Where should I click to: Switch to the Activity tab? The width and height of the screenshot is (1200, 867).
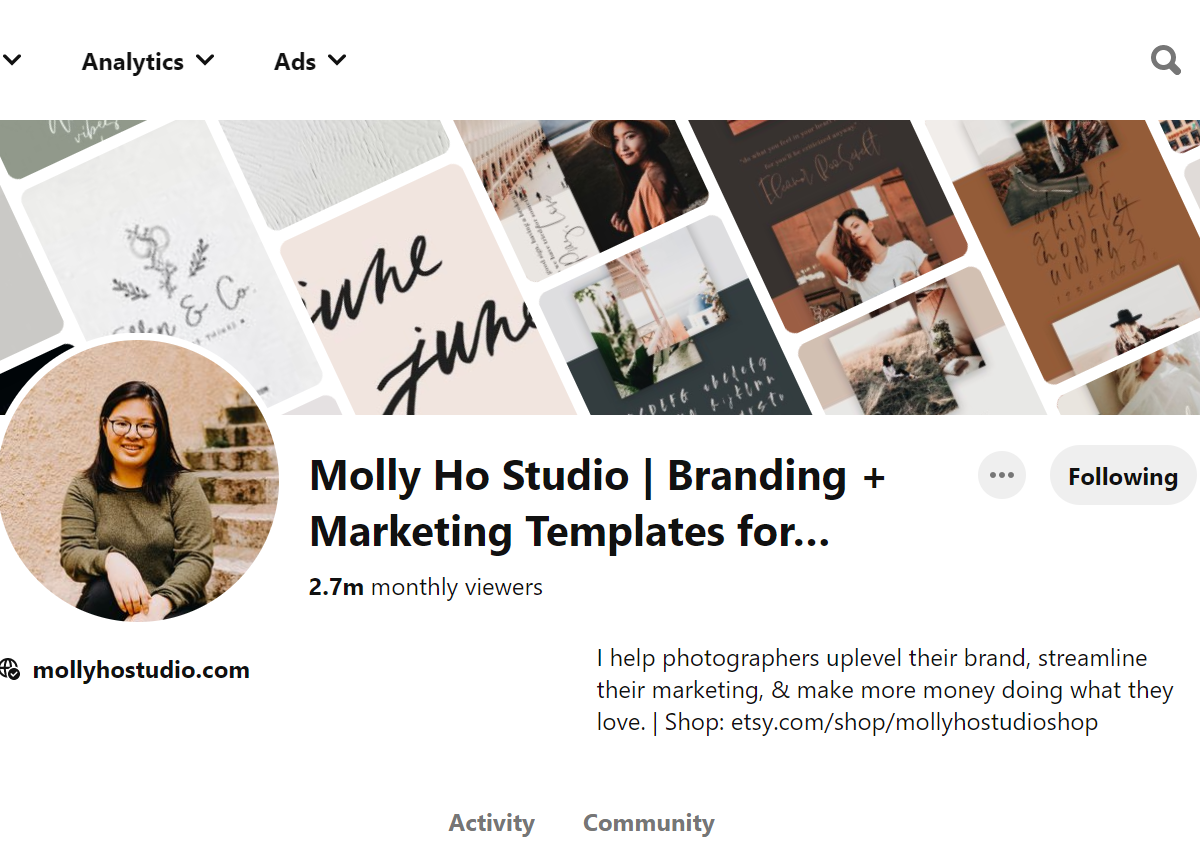click(491, 823)
